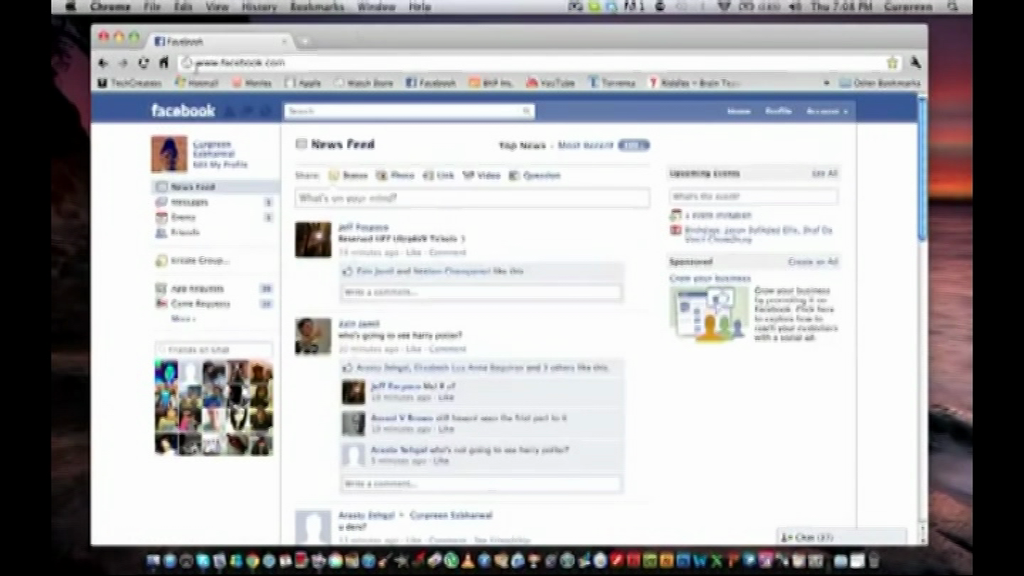Expand the More link in the left sidebar
1024x576 pixels.
point(182,319)
